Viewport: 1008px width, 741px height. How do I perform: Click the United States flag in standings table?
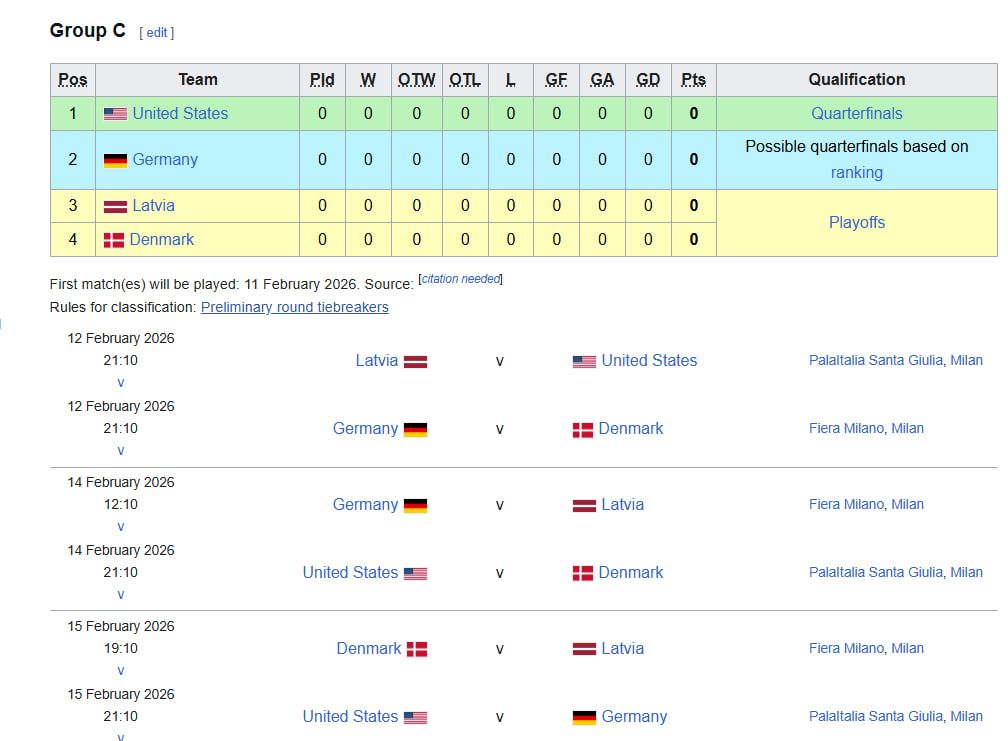coord(115,114)
